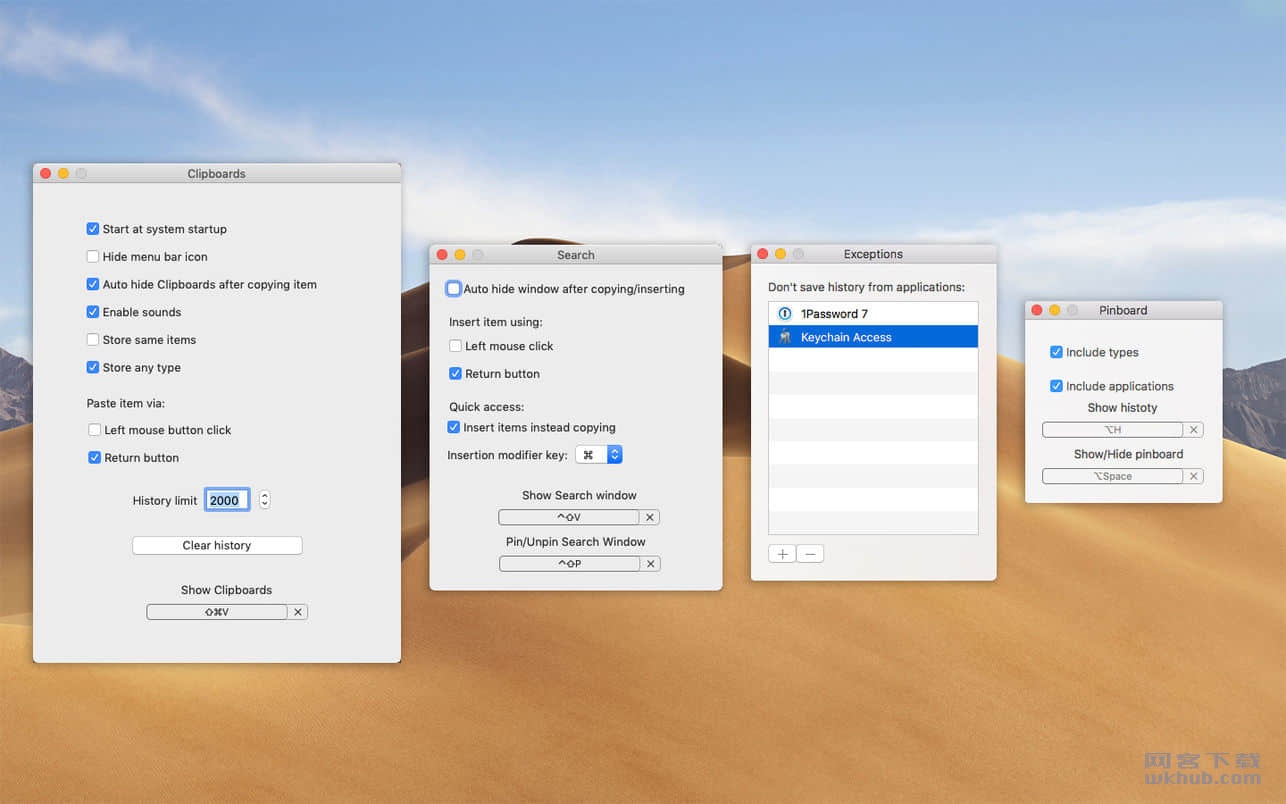1286x804 pixels.
Task: Toggle Auto hide Clipboards after copying item
Action: point(93,285)
